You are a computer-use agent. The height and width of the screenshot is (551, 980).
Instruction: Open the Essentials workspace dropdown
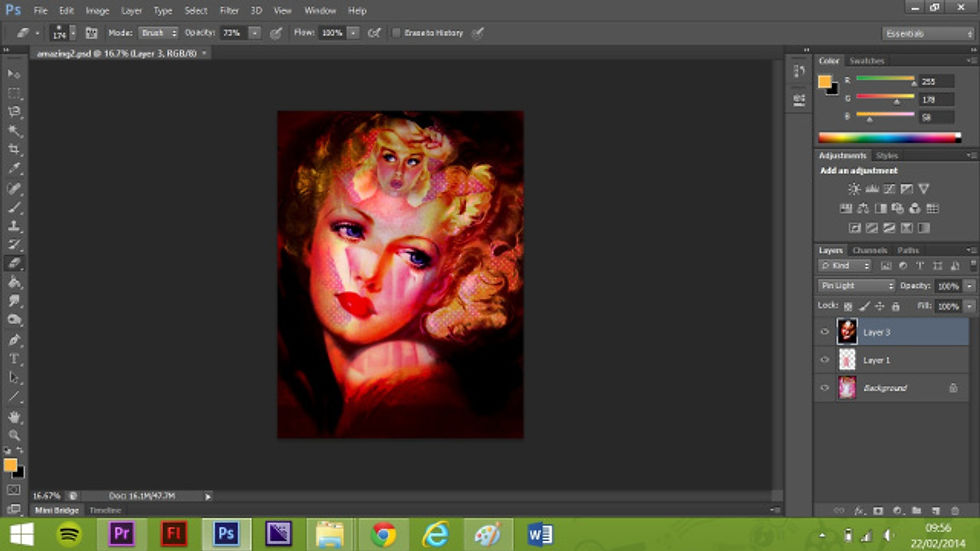click(x=928, y=33)
